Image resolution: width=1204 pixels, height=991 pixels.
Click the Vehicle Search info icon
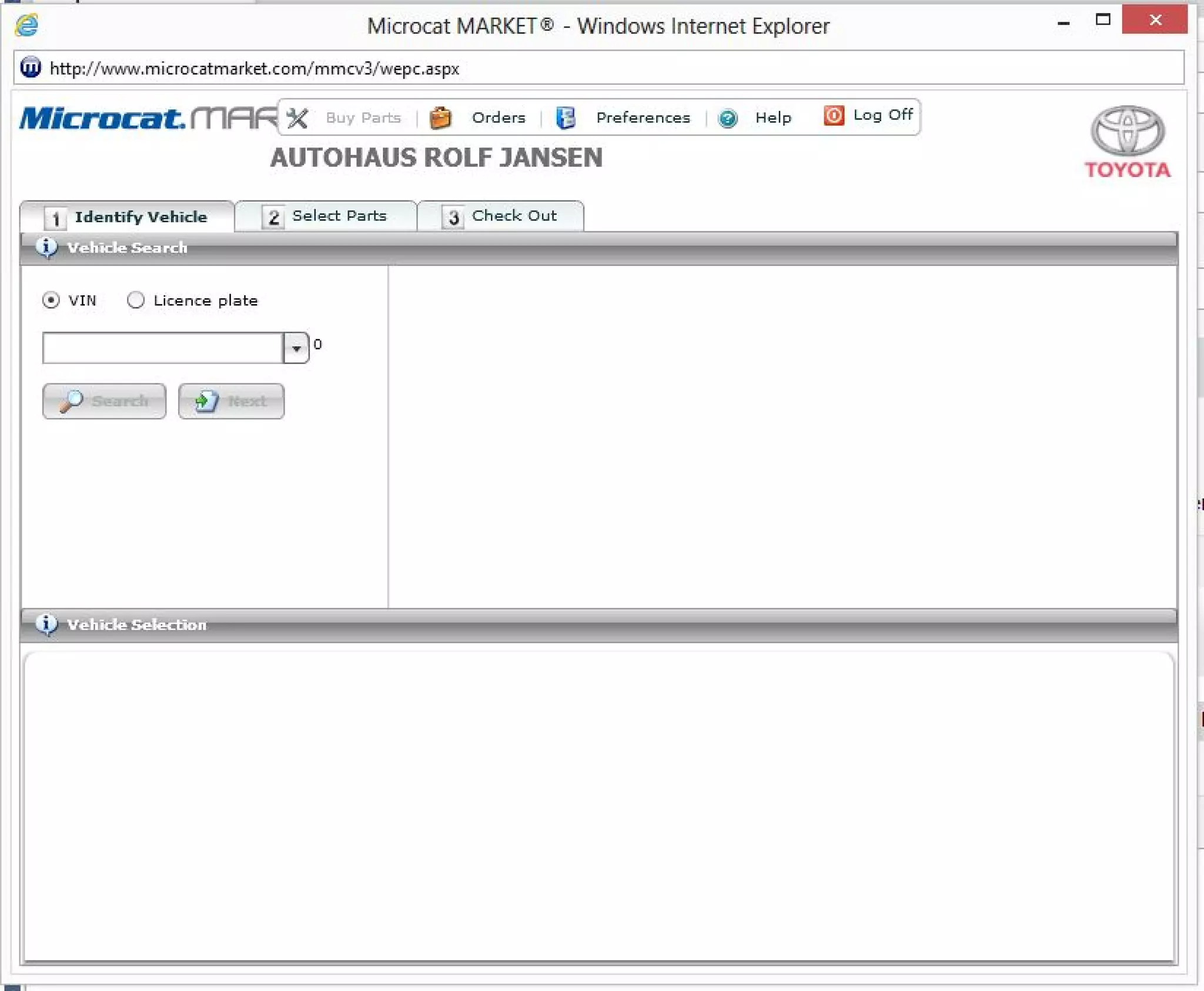(46, 247)
